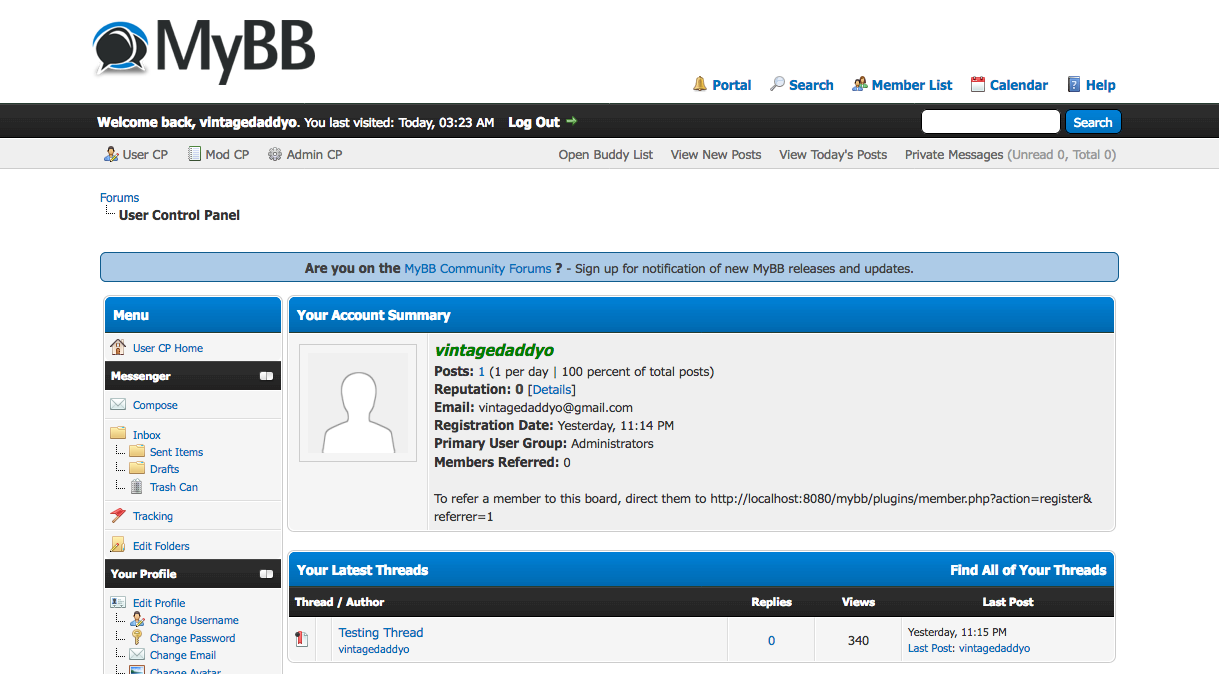The height and width of the screenshot is (674, 1219).
Task: Open the Testing Thread link
Action: pos(380,632)
